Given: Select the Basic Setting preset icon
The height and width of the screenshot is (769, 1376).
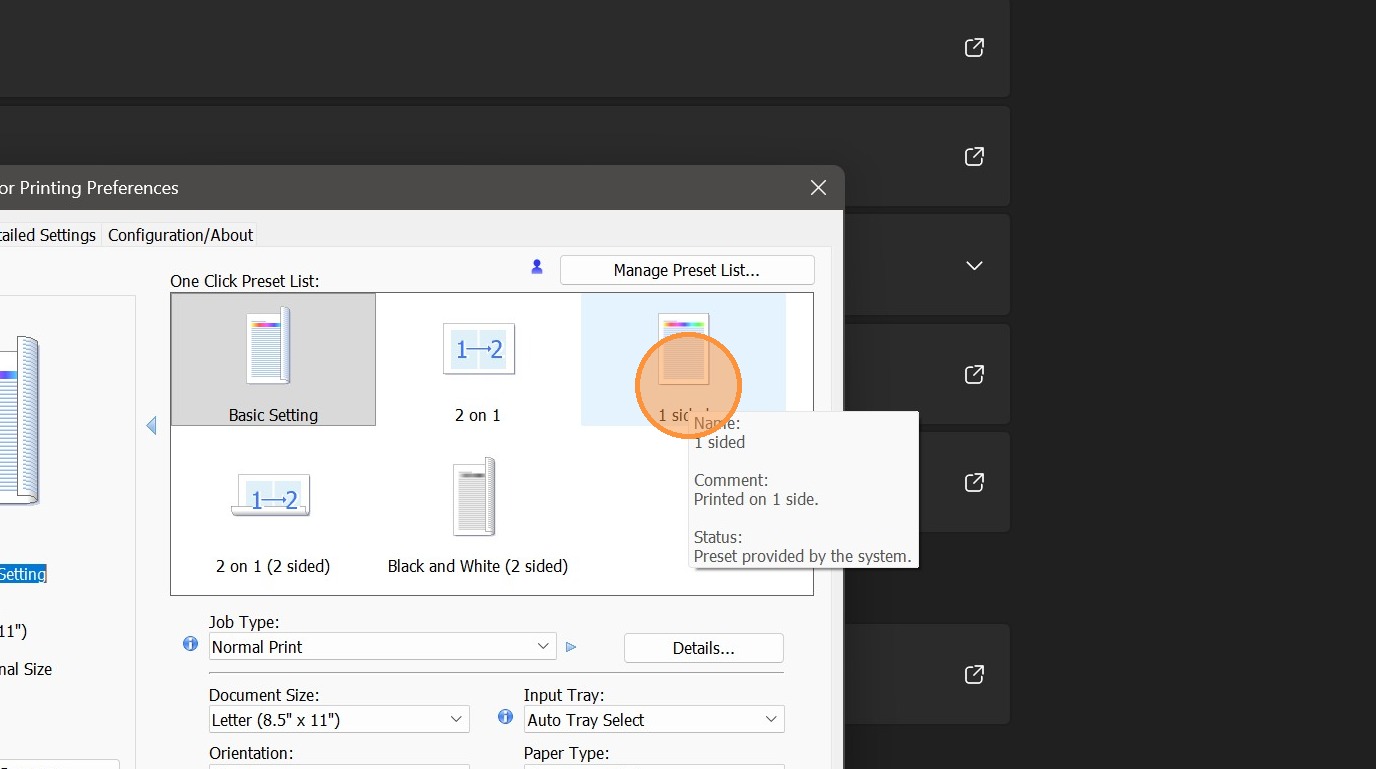Looking at the screenshot, I should pos(272,348).
